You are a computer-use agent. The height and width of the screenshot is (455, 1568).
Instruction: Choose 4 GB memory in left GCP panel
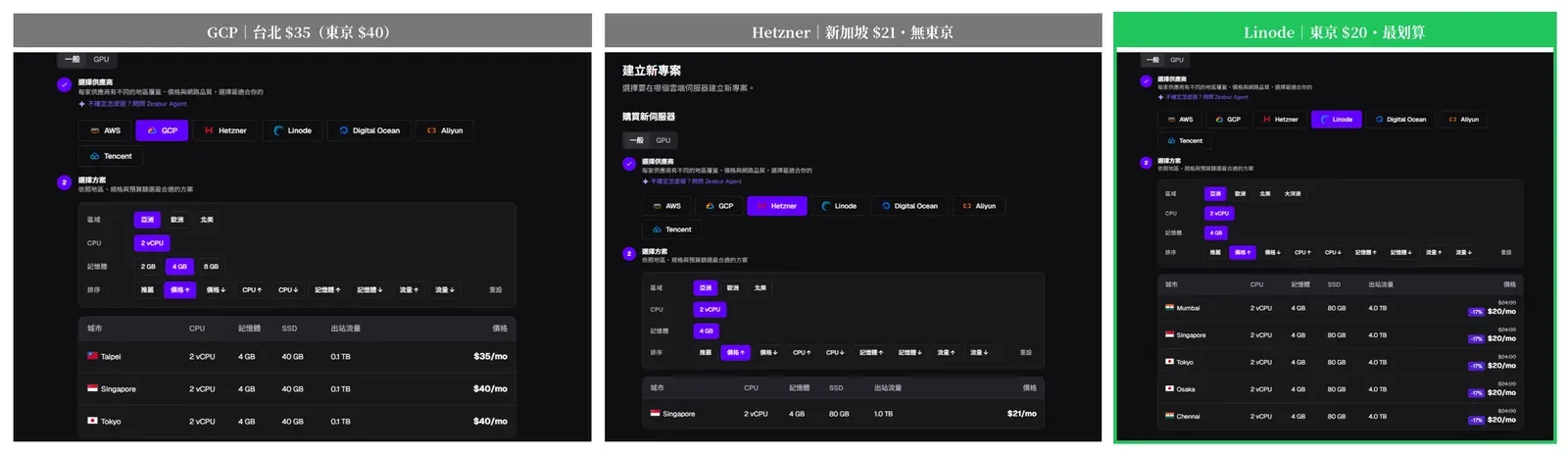[179, 267]
